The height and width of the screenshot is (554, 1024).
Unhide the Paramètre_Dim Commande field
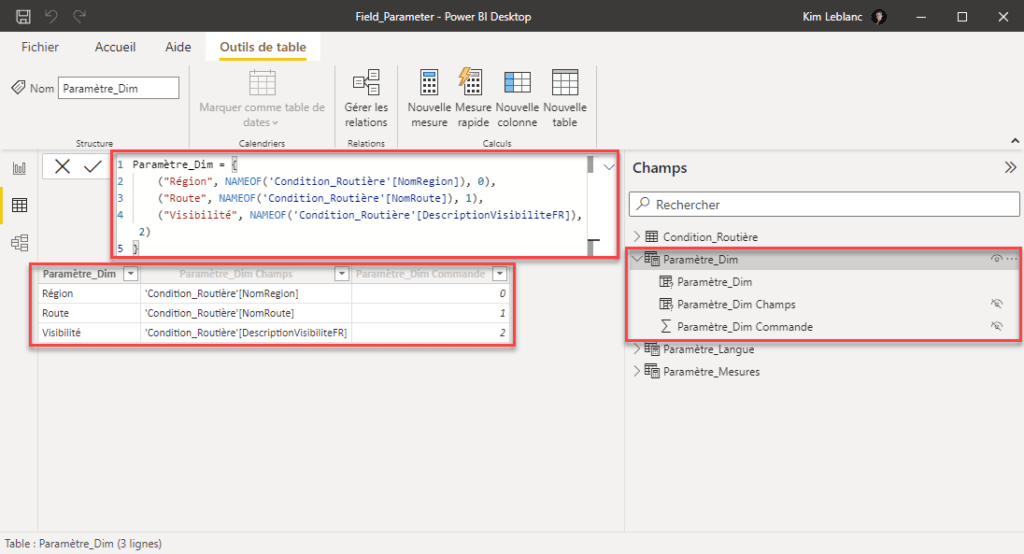(997, 325)
